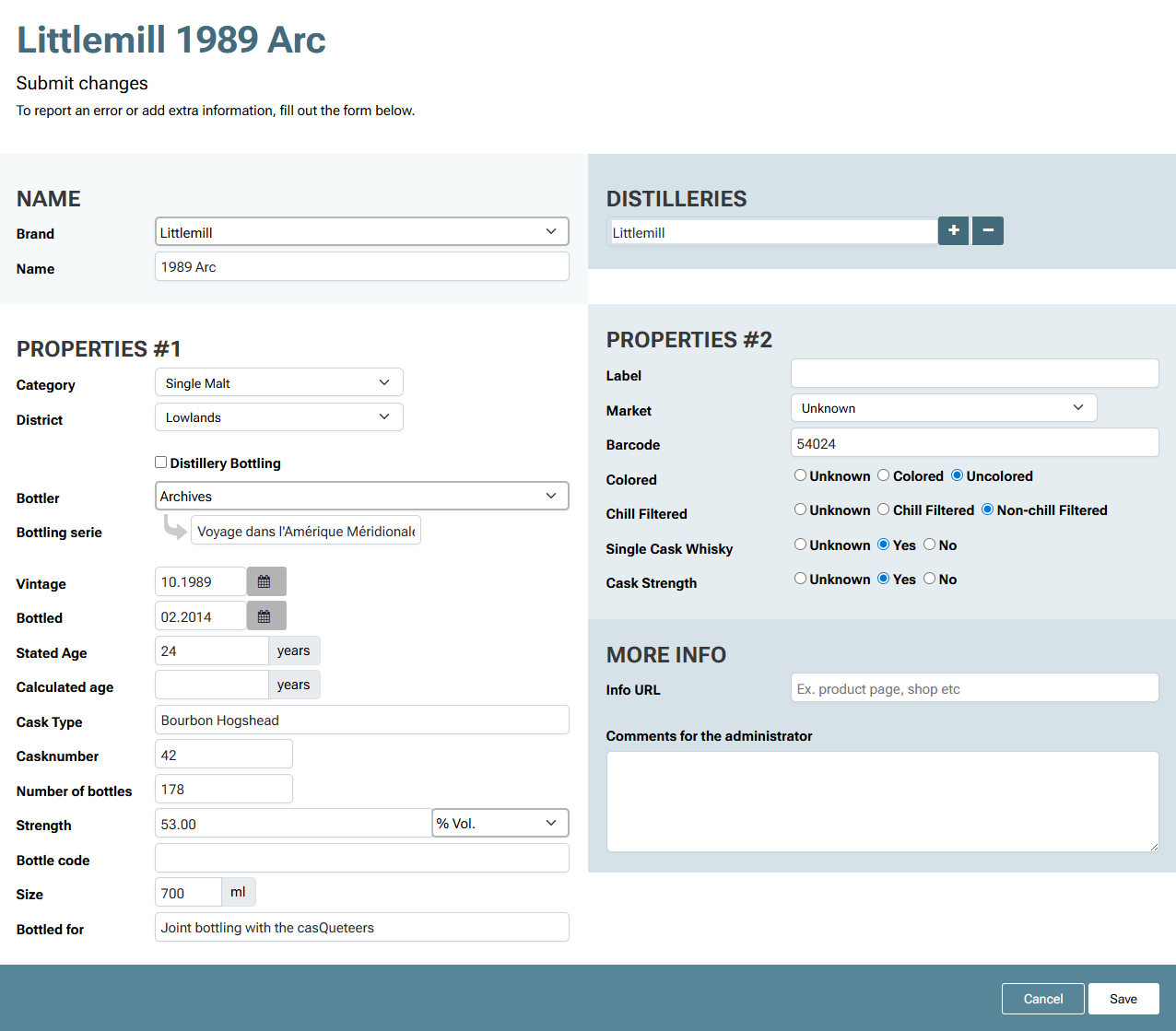
Task: Edit the Size field 700
Action: 188,892
